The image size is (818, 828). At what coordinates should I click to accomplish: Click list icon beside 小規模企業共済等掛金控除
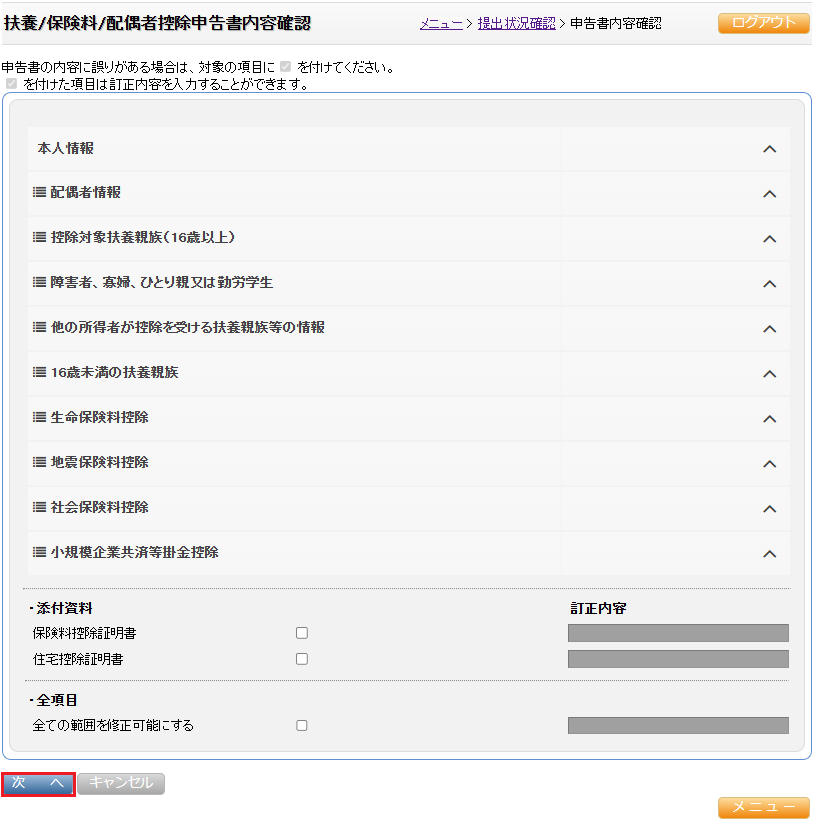[39, 552]
